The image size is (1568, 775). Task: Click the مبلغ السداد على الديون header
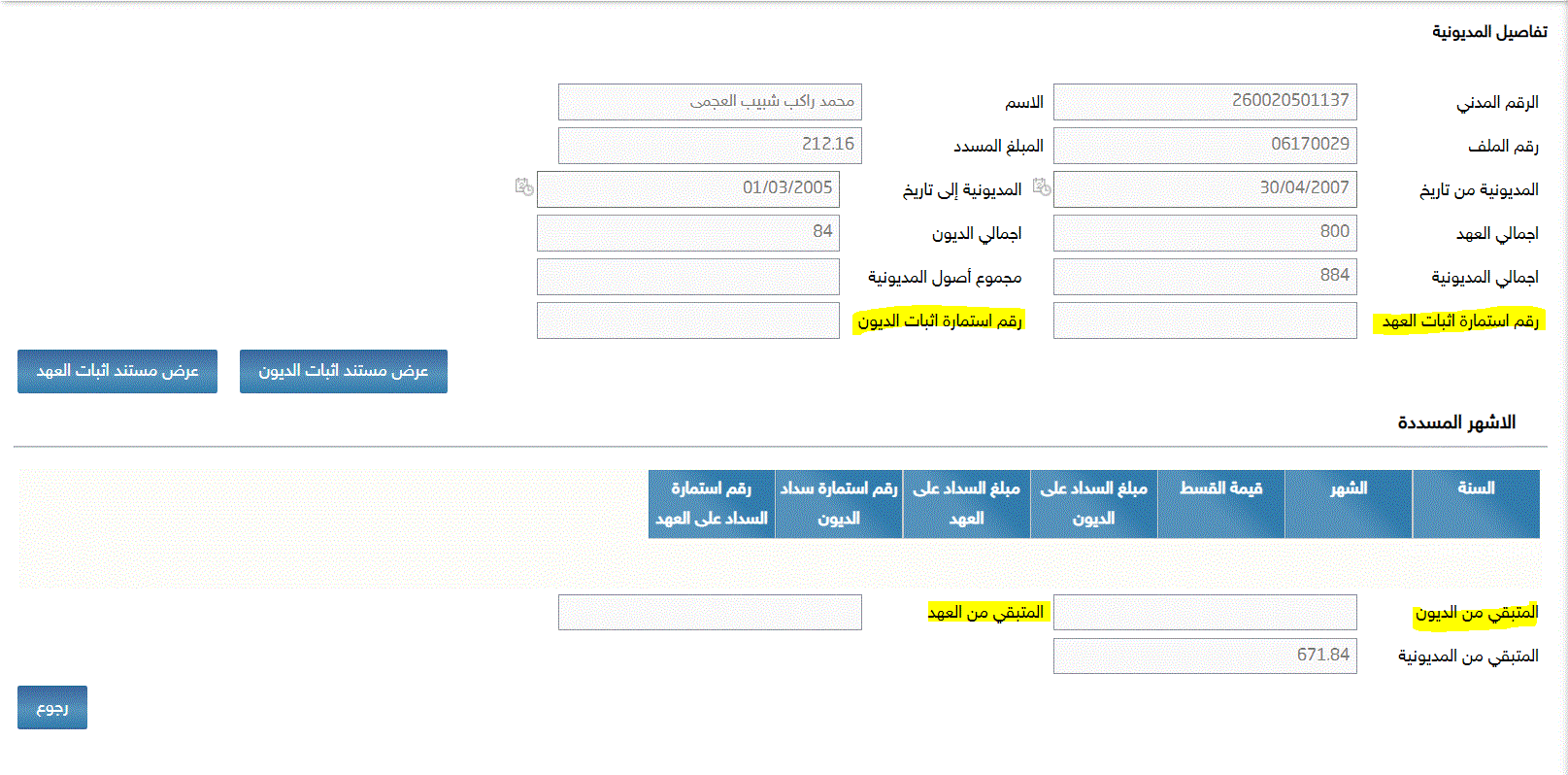click(x=1094, y=504)
